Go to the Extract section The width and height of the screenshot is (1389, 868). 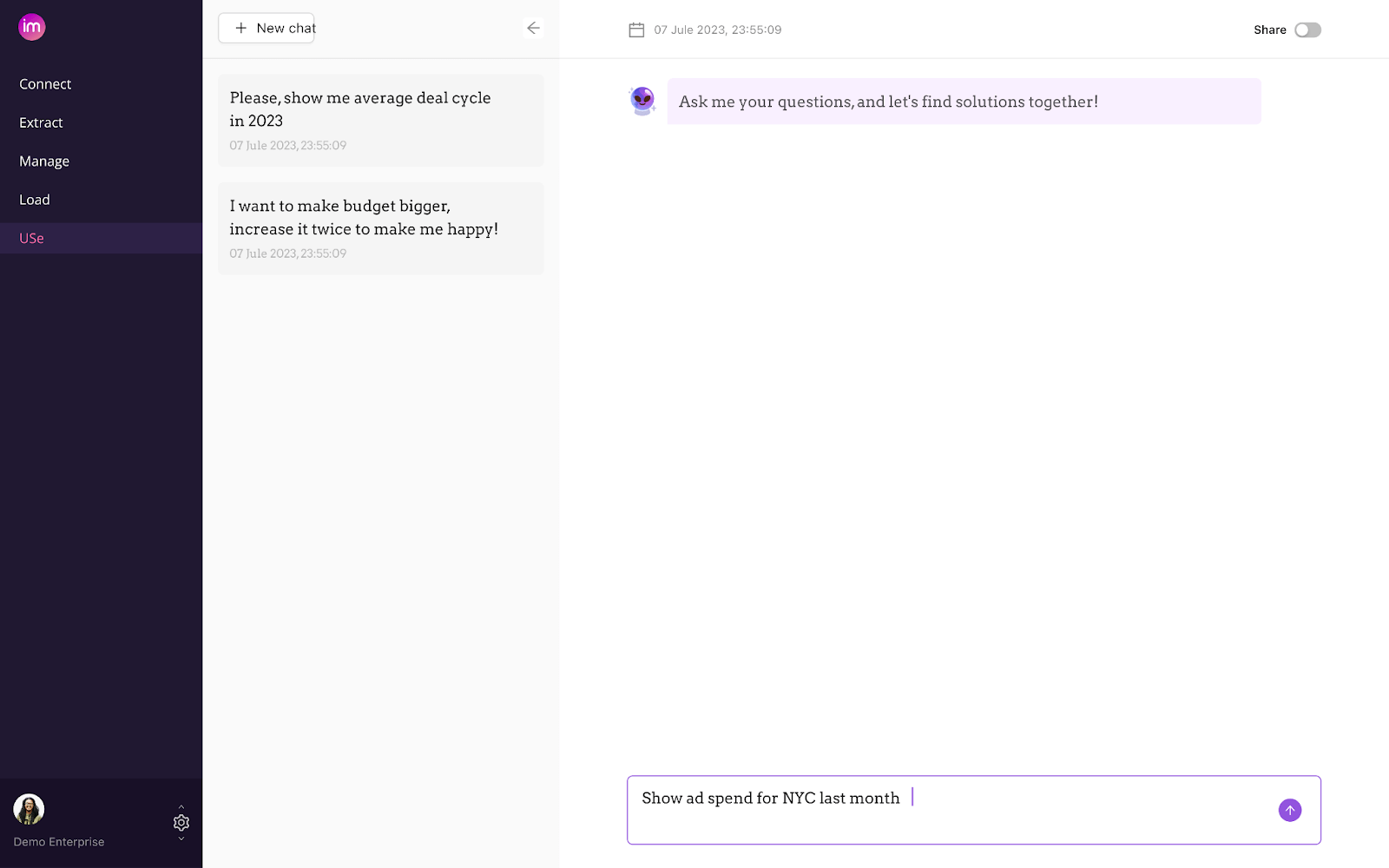point(41,122)
